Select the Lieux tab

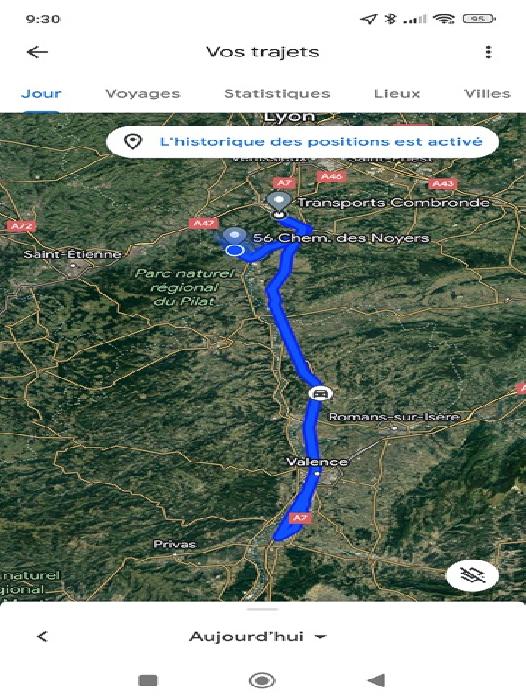[397, 93]
